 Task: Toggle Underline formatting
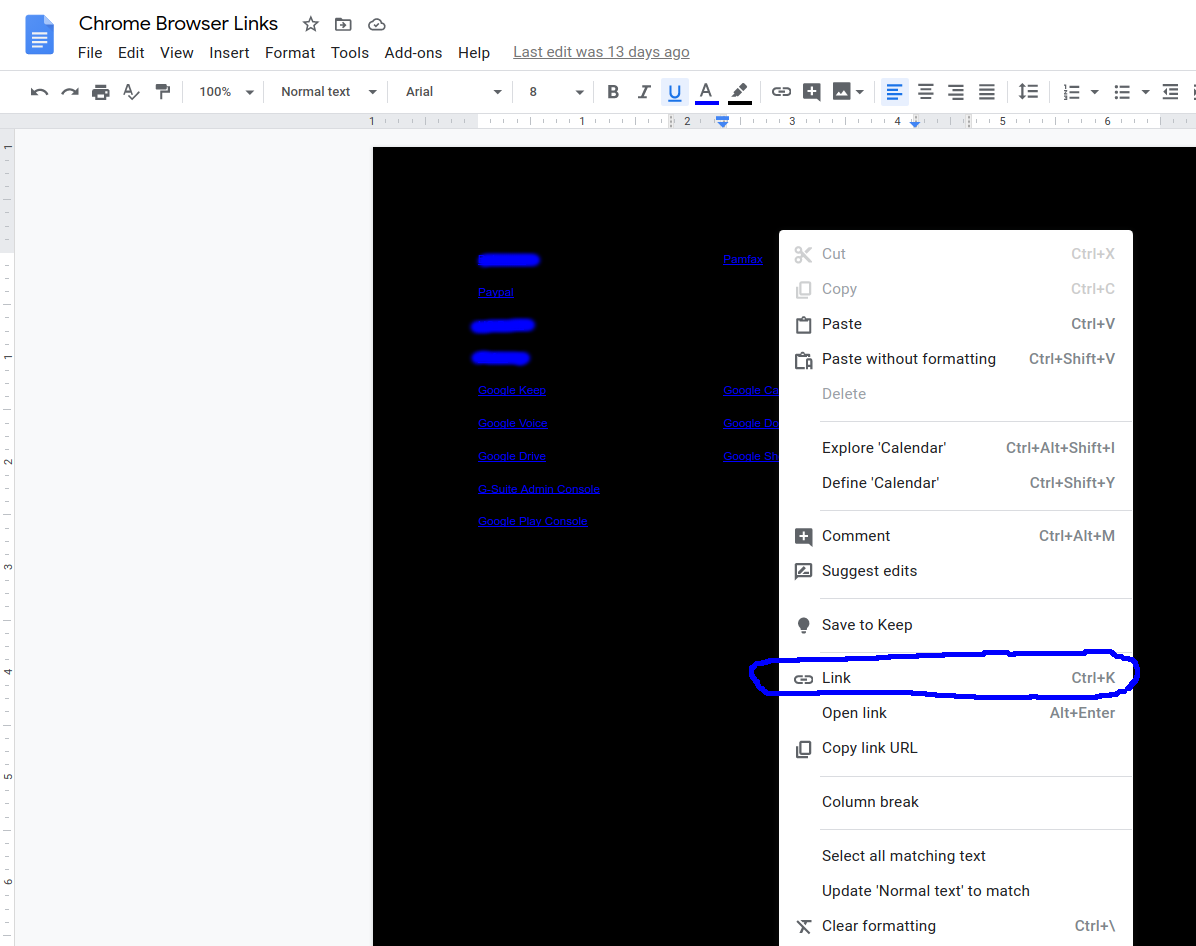pyautogui.click(x=674, y=92)
